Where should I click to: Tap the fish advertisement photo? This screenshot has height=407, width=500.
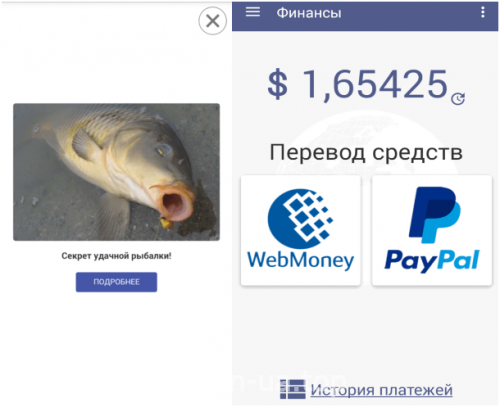pos(116,172)
